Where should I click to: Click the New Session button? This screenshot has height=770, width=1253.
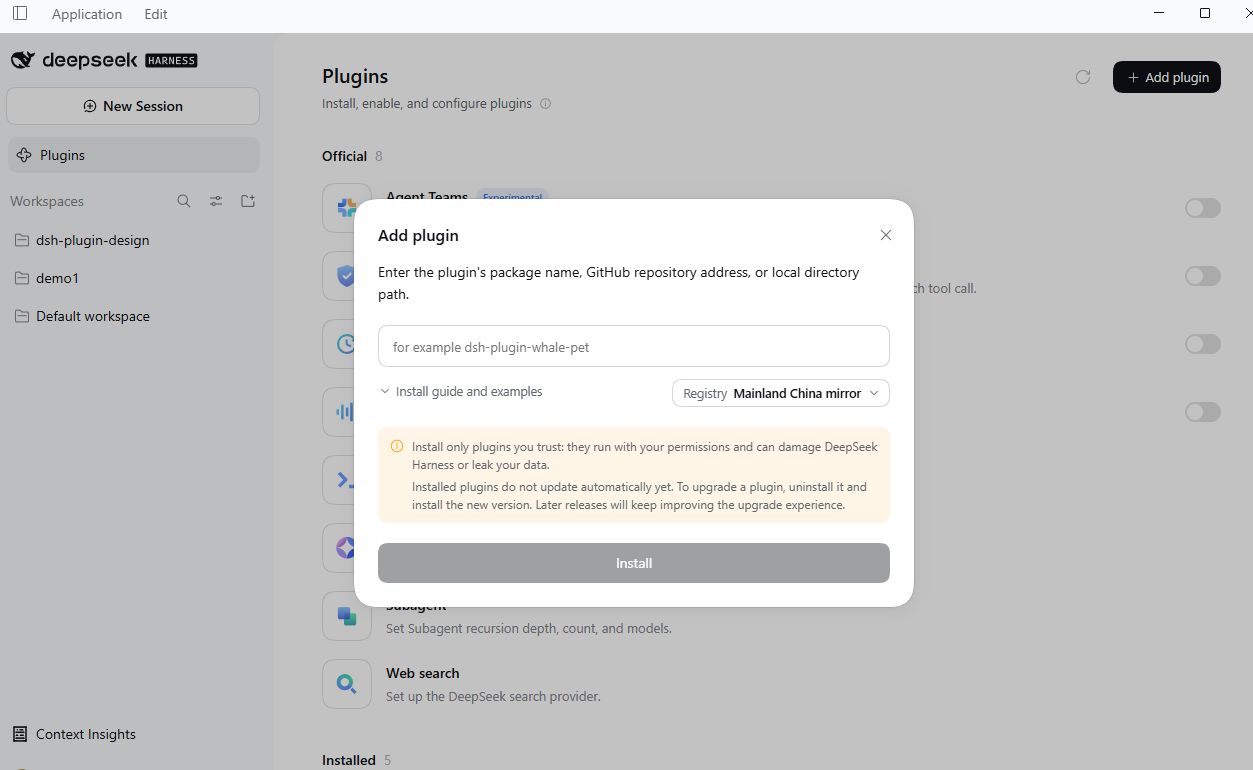(133, 106)
